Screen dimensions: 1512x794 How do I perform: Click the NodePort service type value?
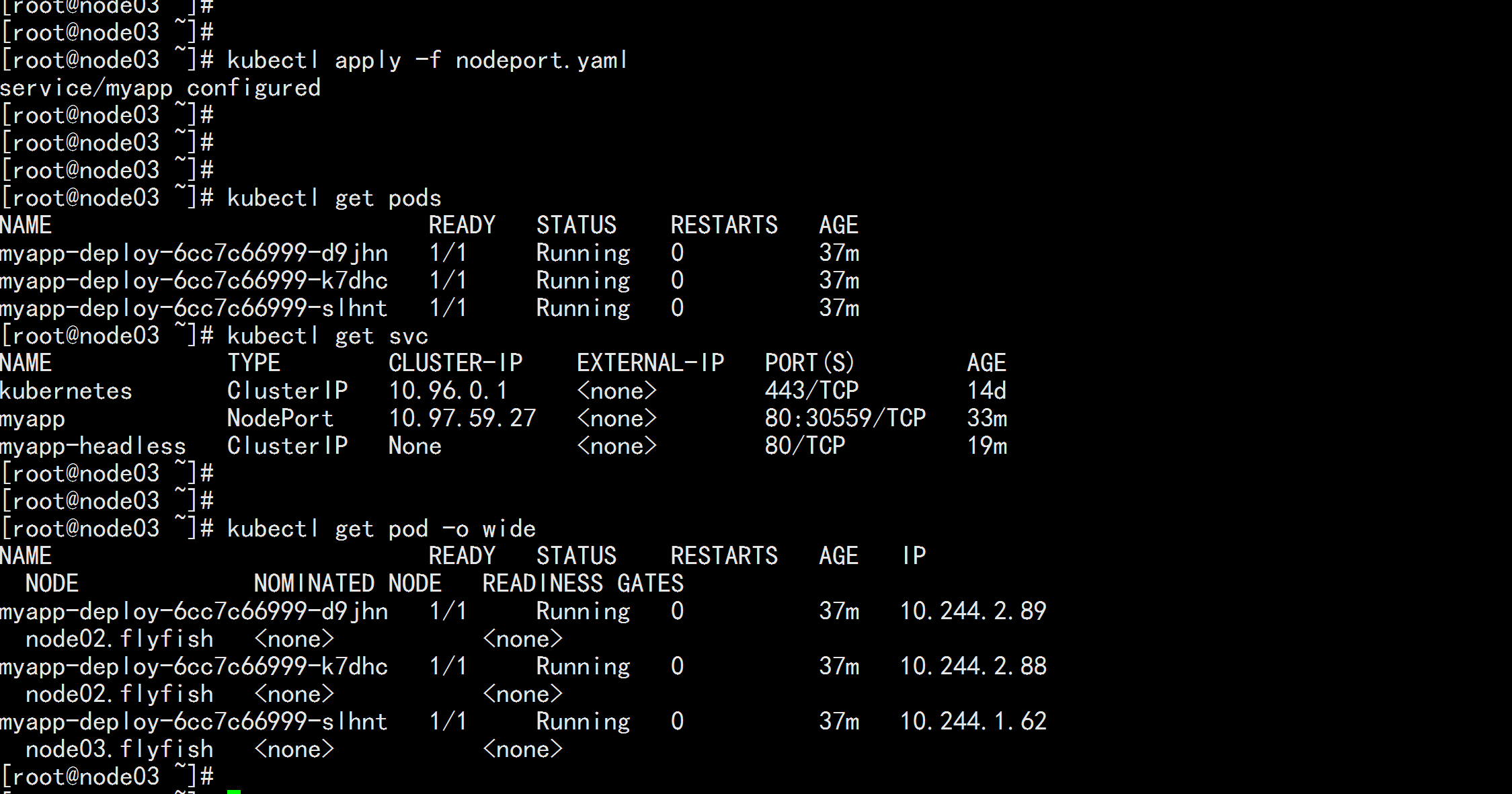point(280,419)
